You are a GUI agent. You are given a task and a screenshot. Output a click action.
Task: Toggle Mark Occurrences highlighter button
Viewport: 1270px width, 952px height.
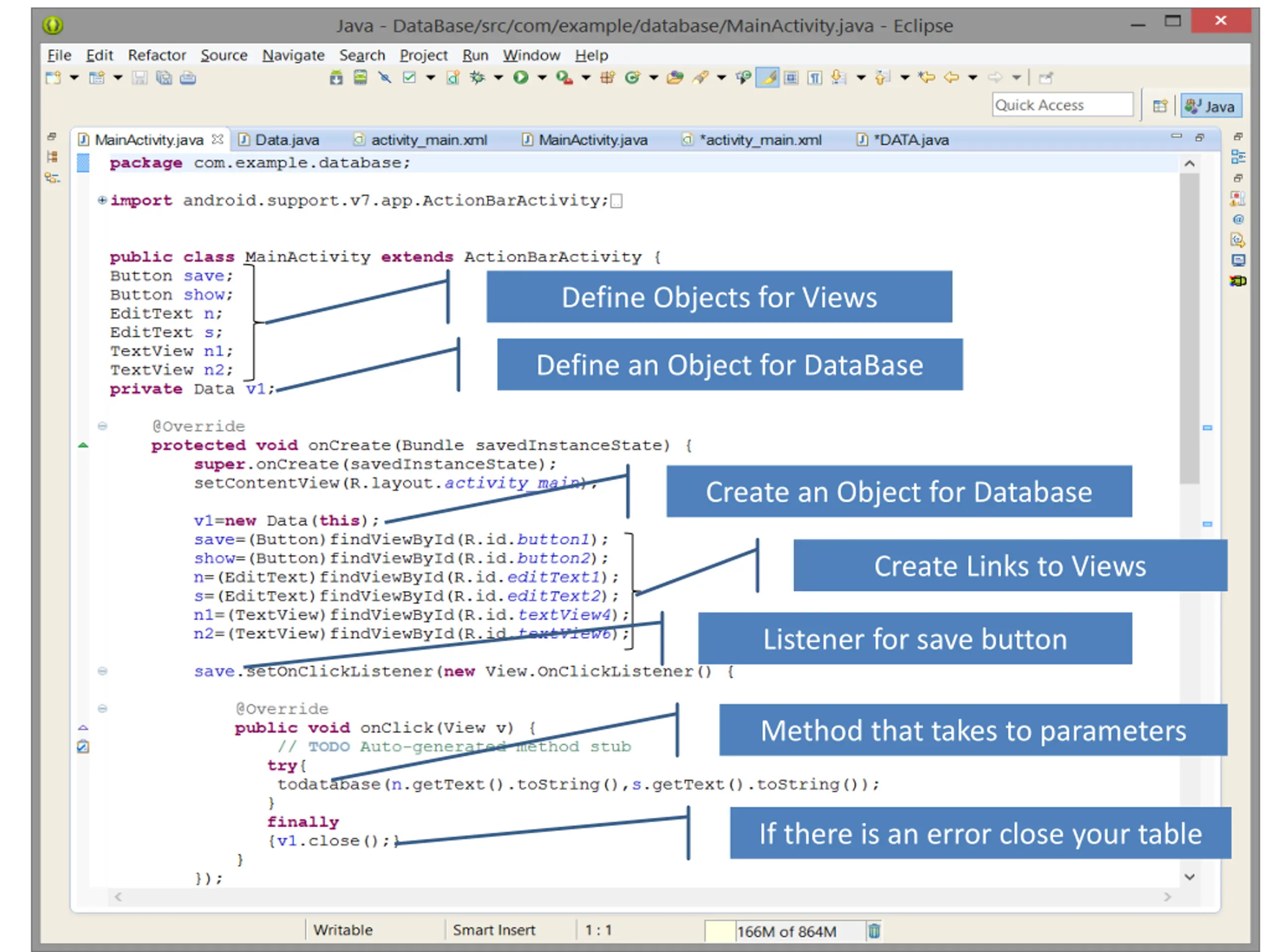[x=768, y=77]
